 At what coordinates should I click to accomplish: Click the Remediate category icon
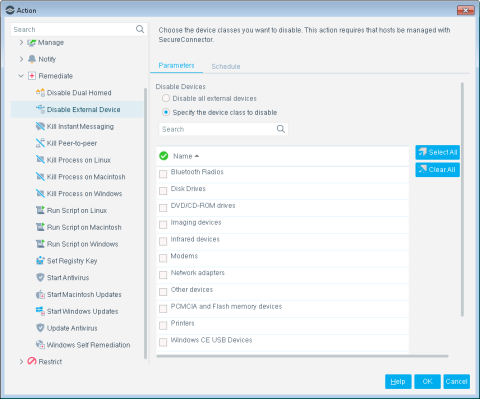coord(32,76)
